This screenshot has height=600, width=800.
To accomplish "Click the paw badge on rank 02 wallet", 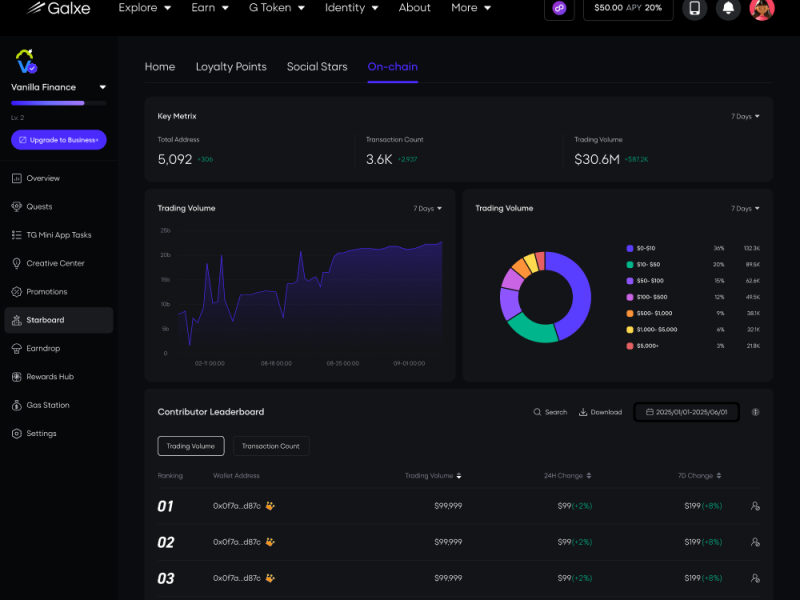I will click(270, 542).
